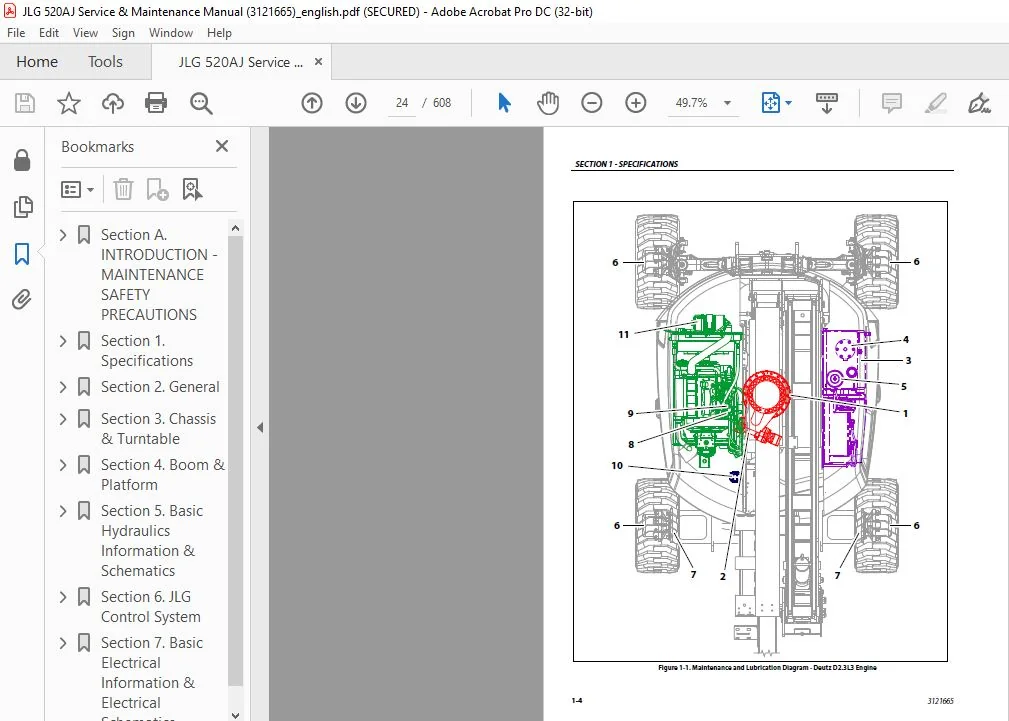
Task: Expand Section 4. Boom & Platform bookmark
Action: 63,465
